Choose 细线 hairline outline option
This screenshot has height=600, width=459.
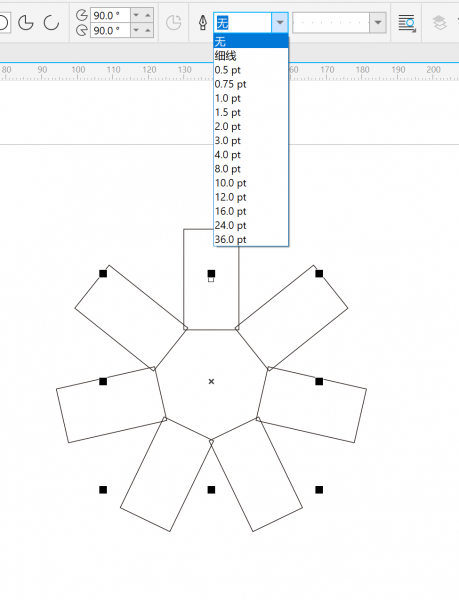[251, 56]
